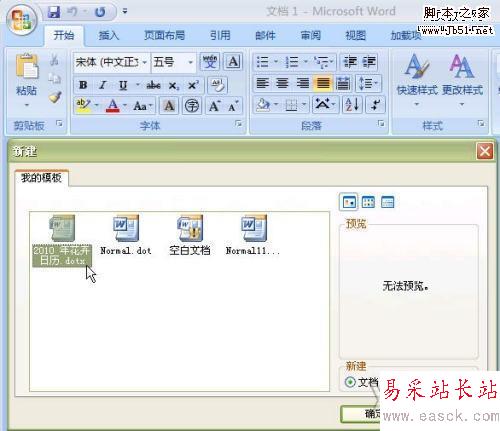500x431 pixels.
Task: Apply character shading A icon
Action: coord(169,106)
